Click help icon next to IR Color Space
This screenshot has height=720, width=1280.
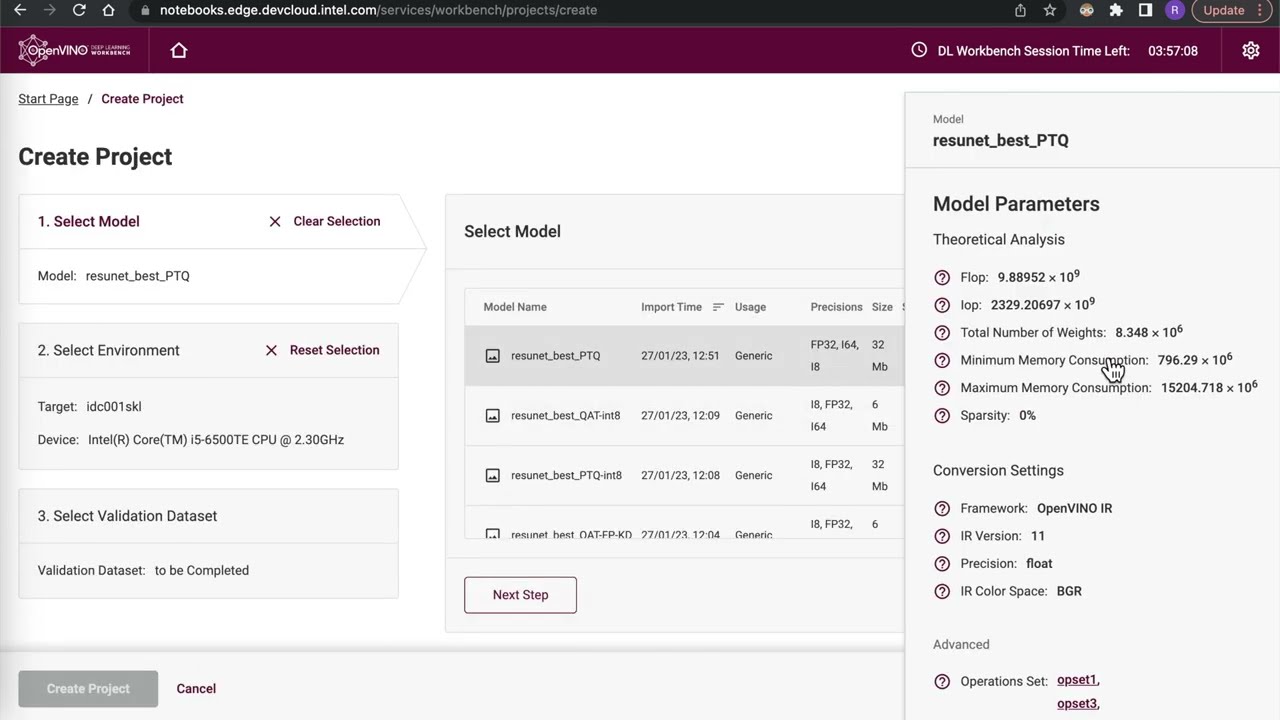coord(942,591)
